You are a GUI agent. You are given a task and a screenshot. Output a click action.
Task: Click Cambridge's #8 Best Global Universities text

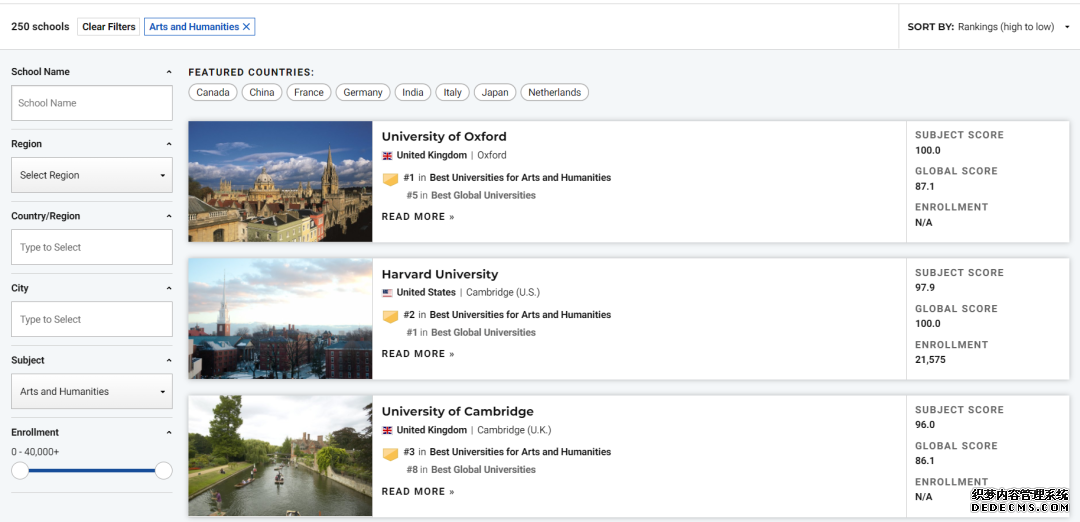(x=470, y=470)
